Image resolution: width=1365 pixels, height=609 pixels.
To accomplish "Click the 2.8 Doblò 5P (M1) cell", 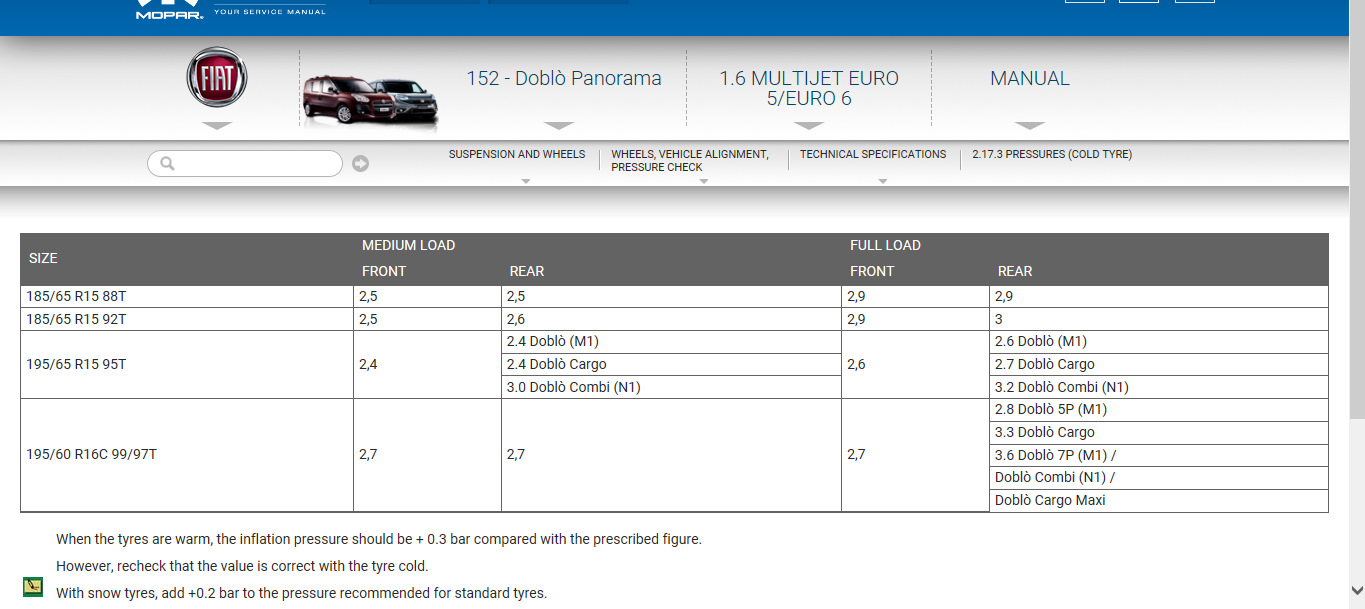I will click(1159, 410).
